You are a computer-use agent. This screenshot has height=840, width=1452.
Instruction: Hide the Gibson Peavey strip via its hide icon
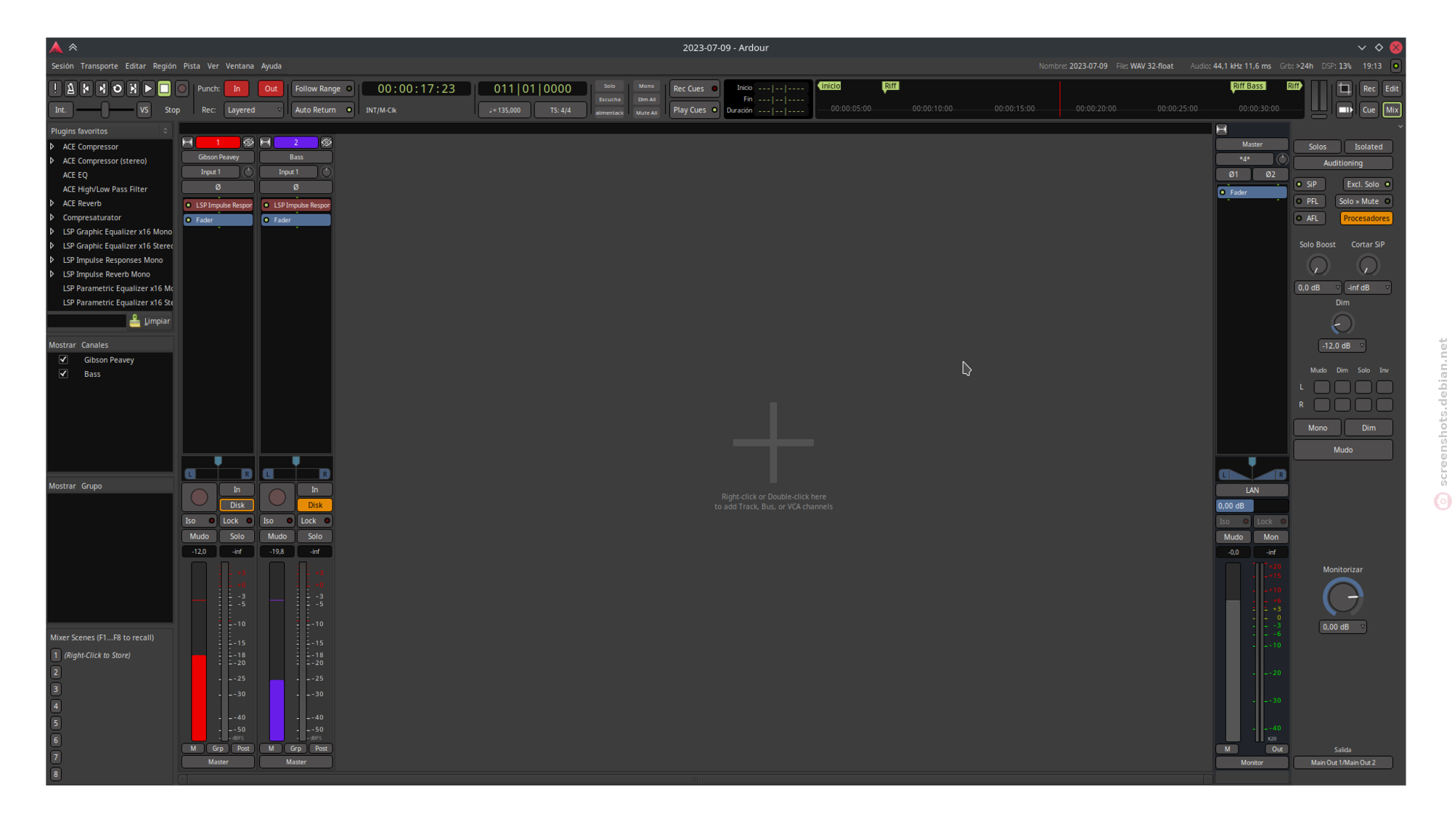pyautogui.click(x=248, y=142)
